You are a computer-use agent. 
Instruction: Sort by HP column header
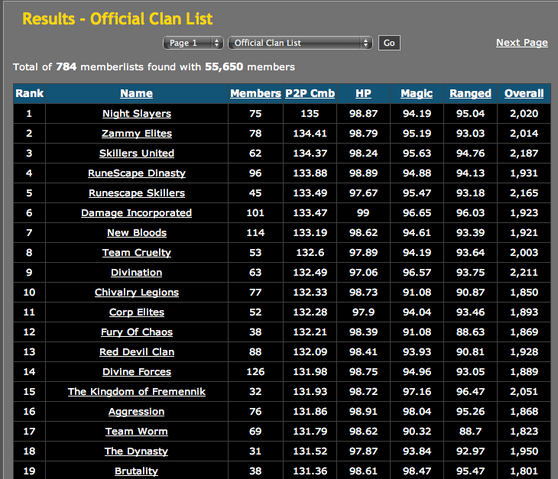[363, 94]
